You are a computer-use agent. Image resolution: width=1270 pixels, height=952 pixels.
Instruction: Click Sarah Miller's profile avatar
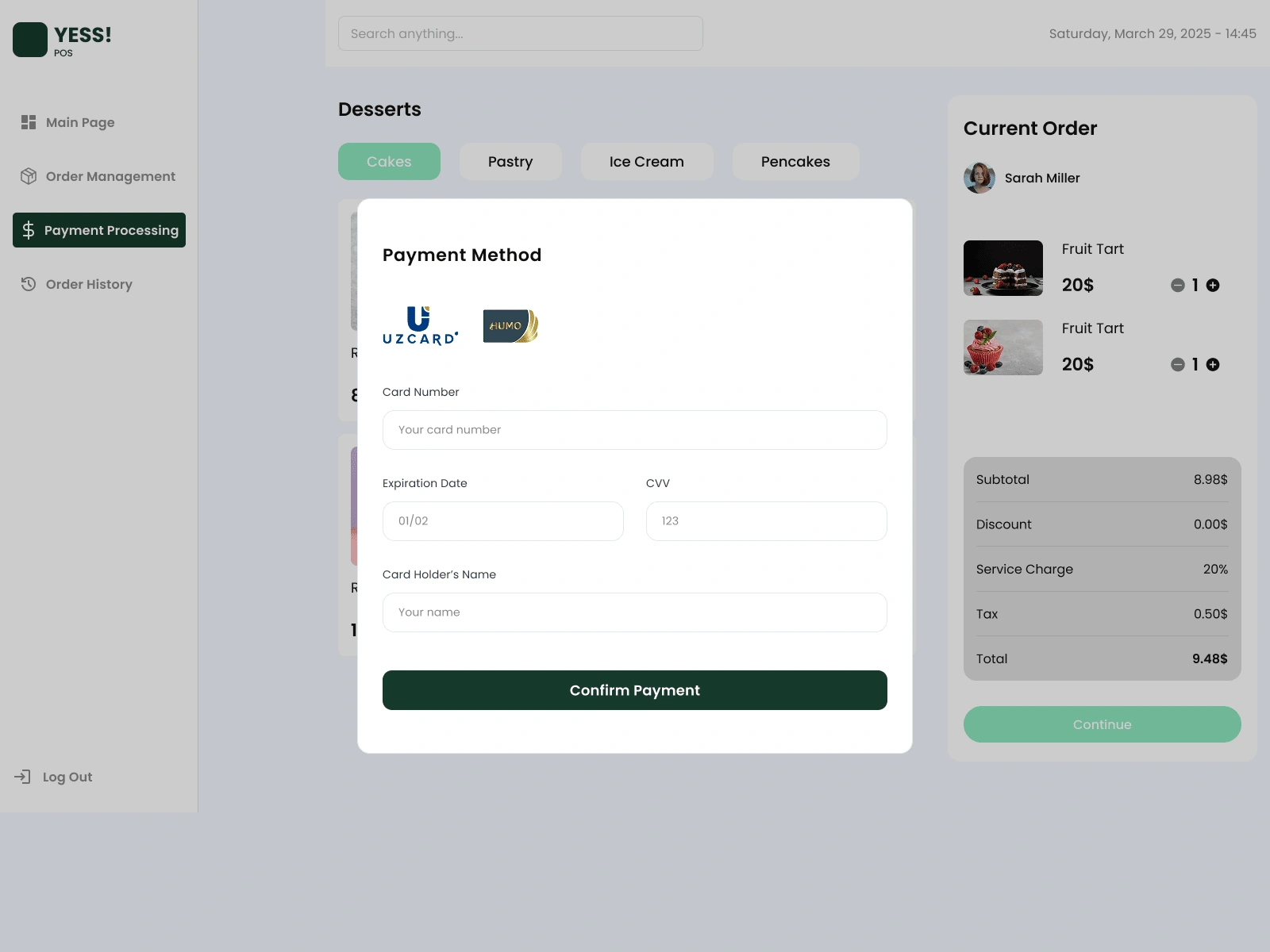point(979,178)
